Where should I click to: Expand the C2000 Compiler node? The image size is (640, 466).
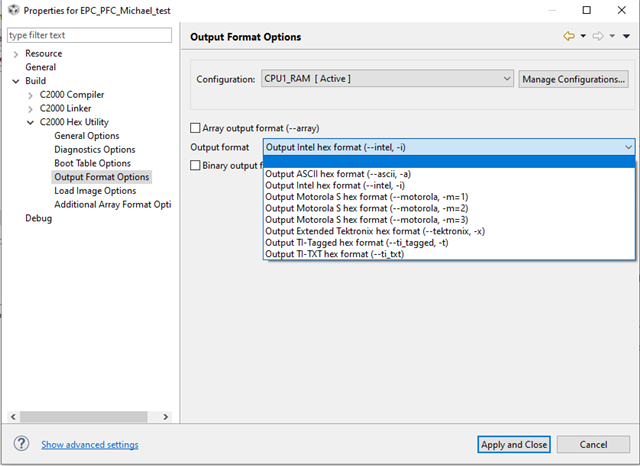pyautogui.click(x=30, y=95)
